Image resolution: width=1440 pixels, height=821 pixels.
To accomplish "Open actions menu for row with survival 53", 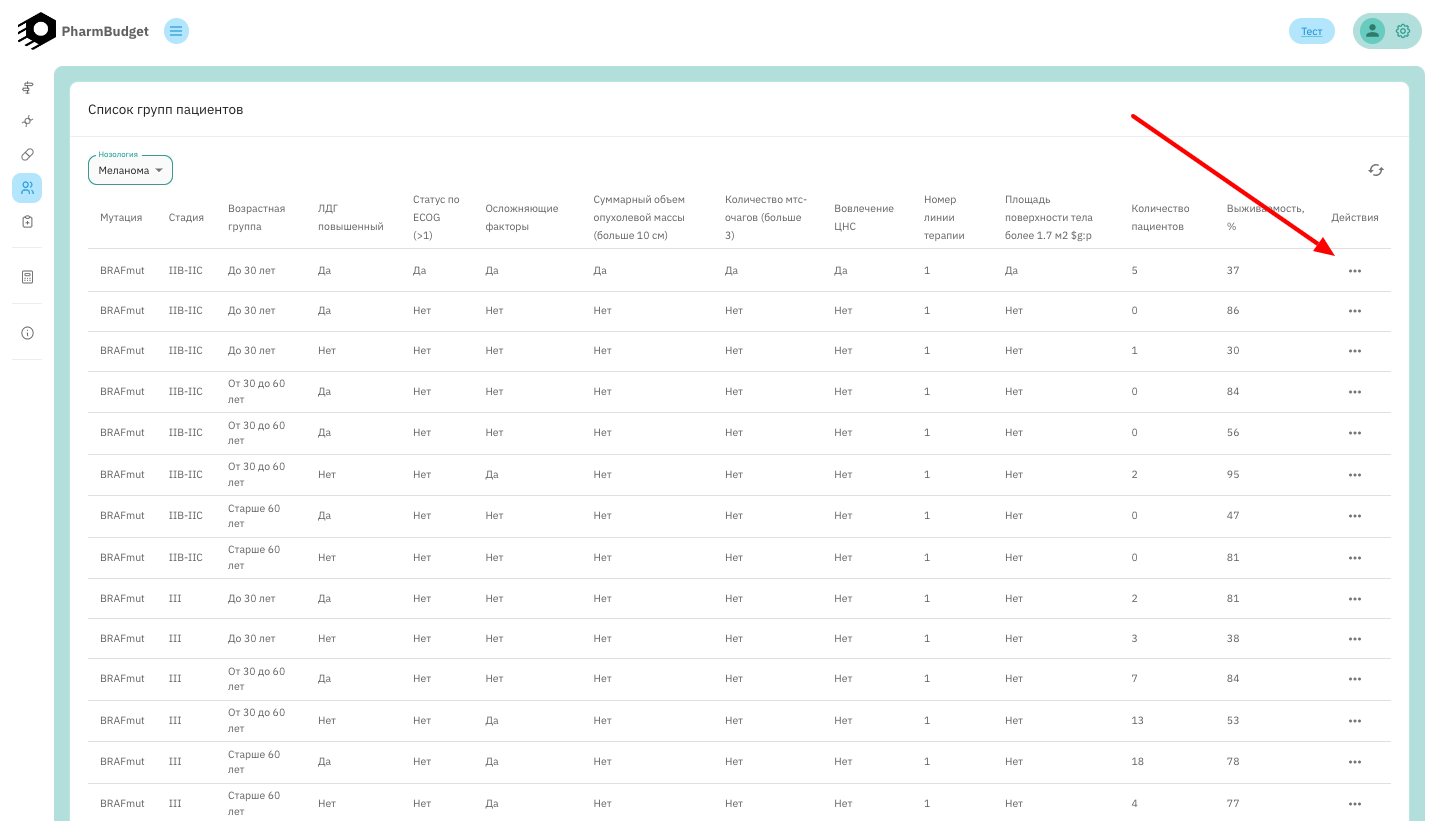I will click(x=1355, y=721).
